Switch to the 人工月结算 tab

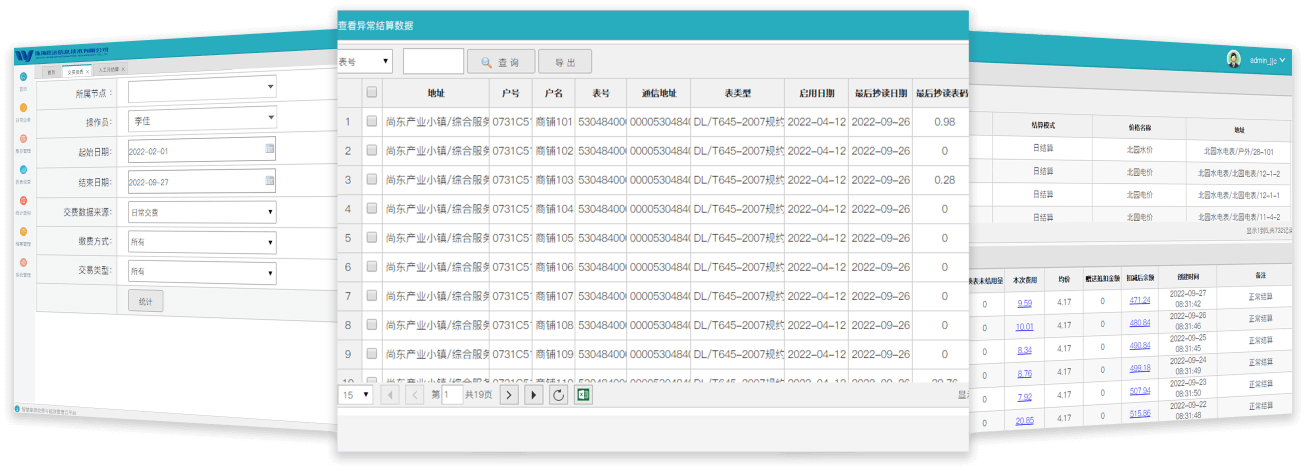click(109, 71)
